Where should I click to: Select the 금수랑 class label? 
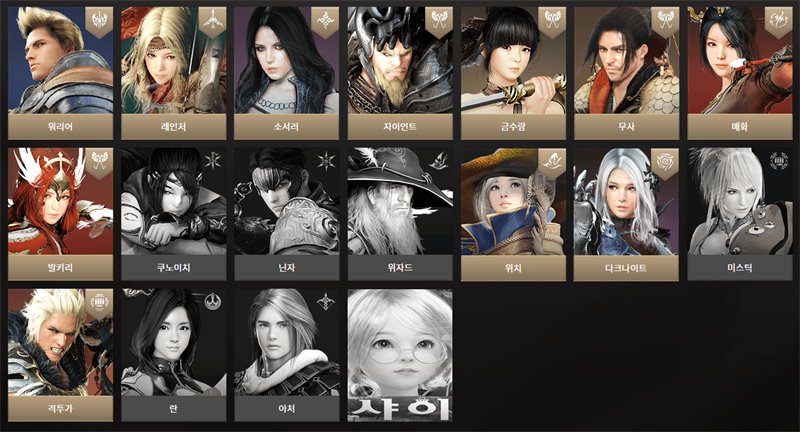[x=513, y=126]
